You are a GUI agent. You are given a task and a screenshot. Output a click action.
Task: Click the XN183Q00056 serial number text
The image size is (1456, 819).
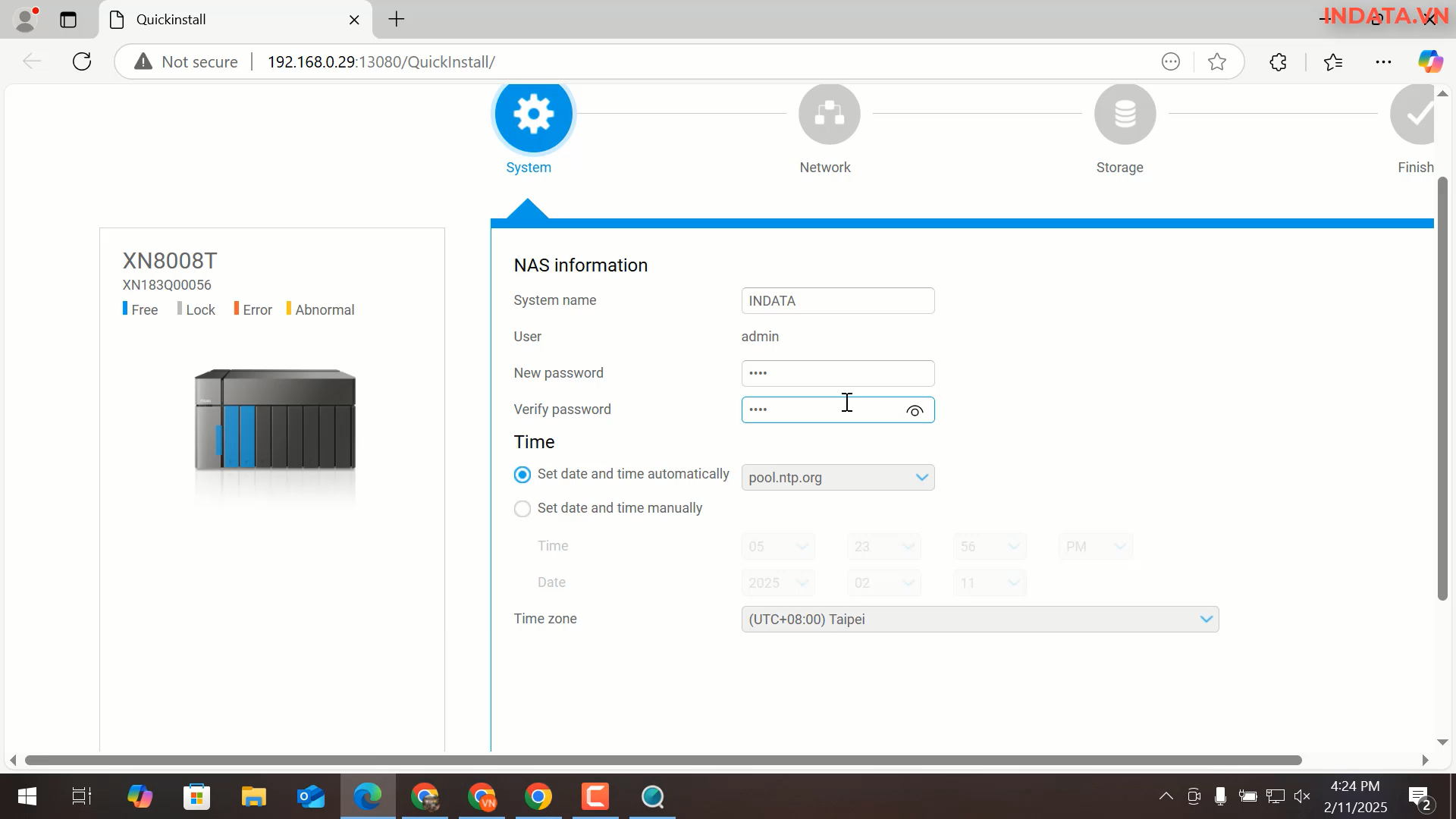(167, 285)
